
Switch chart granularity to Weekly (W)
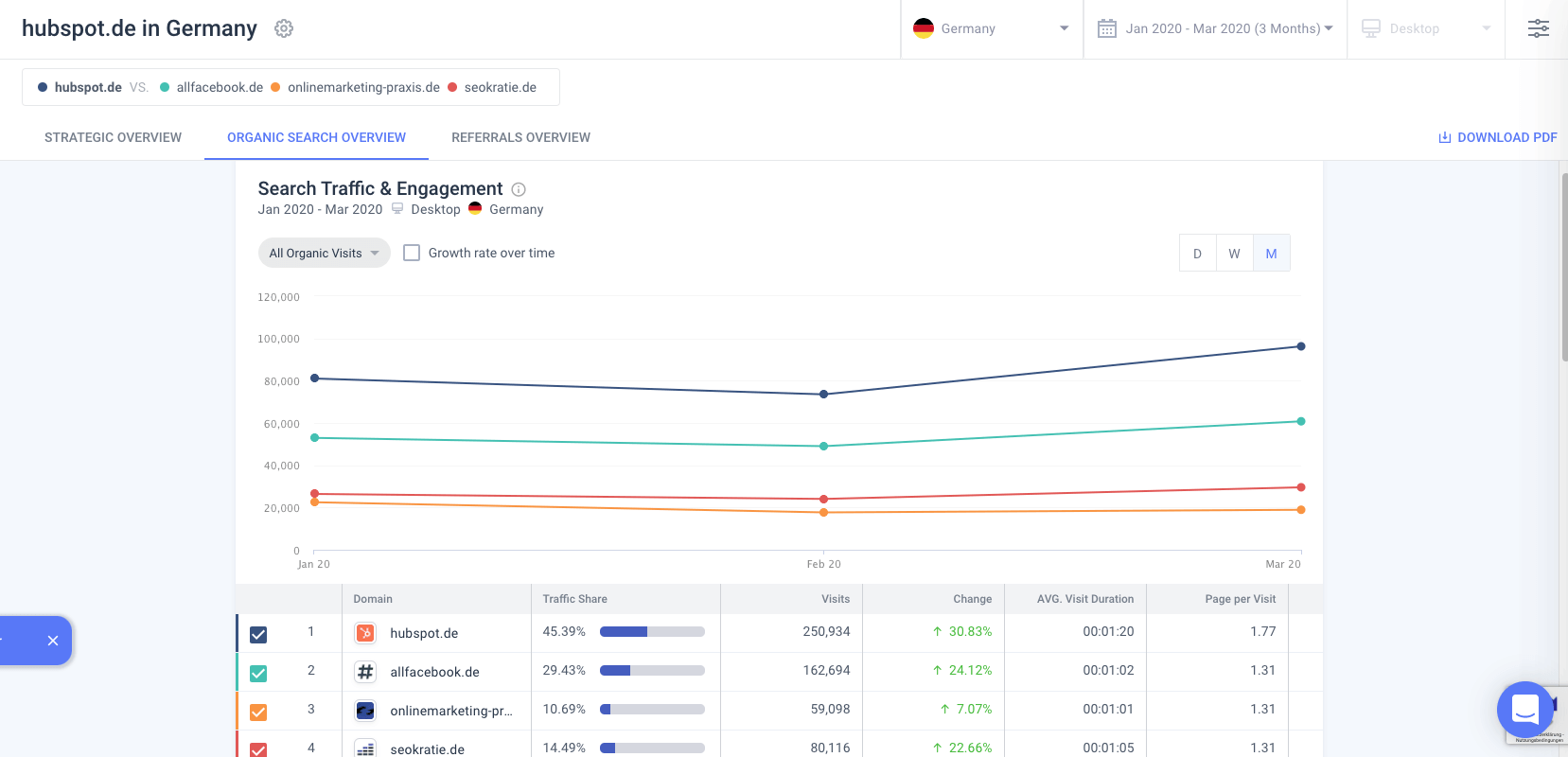tap(1234, 253)
